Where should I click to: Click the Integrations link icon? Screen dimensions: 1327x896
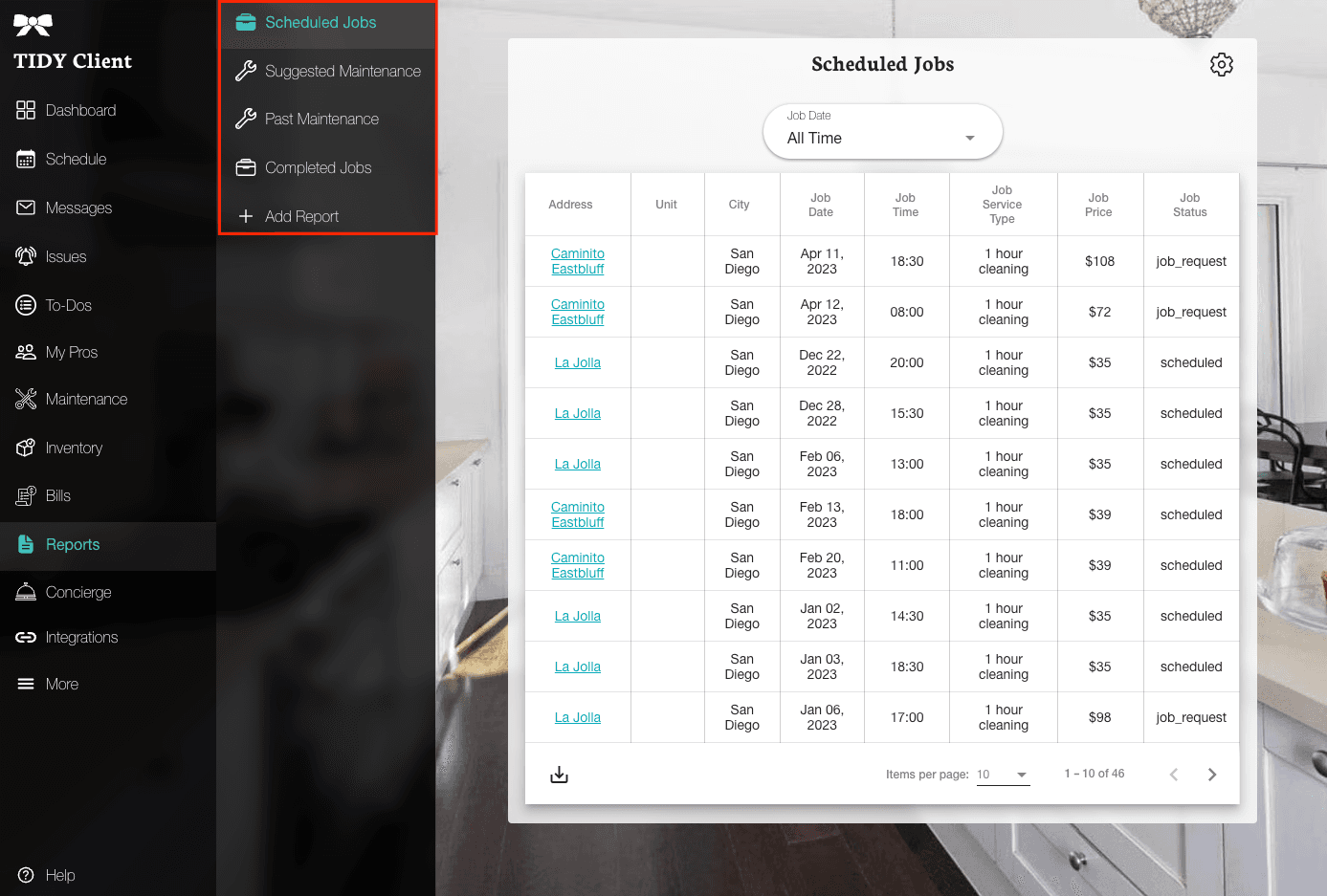pos(26,638)
